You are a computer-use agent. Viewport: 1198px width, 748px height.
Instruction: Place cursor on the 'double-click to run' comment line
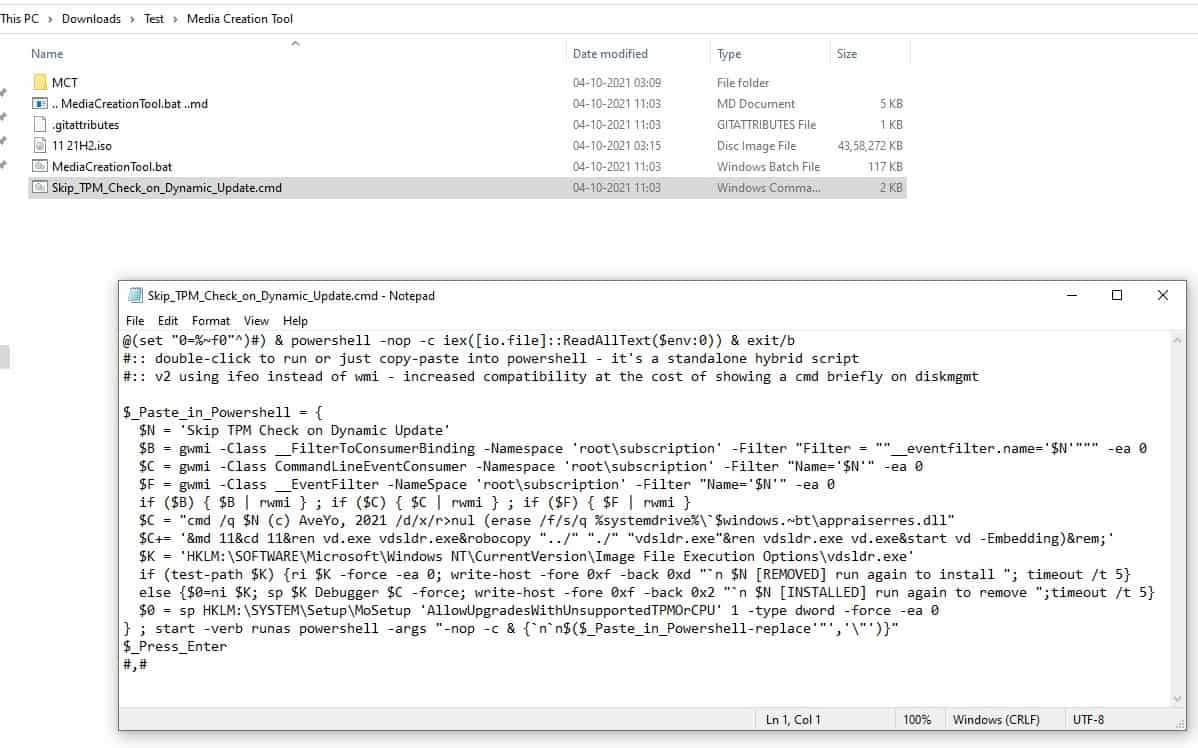(x=491, y=358)
